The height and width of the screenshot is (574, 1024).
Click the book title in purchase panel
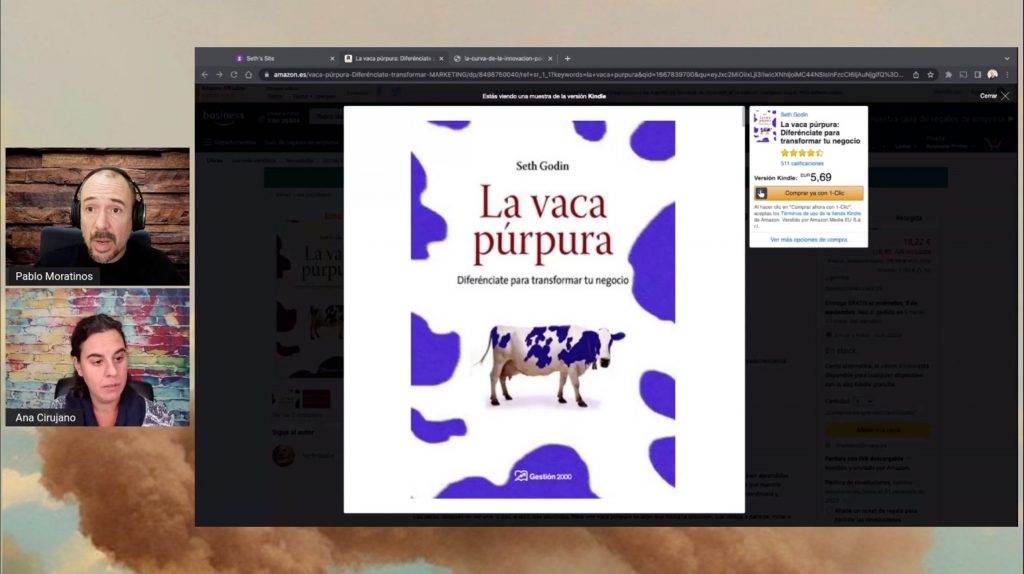[x=820, y=133]
